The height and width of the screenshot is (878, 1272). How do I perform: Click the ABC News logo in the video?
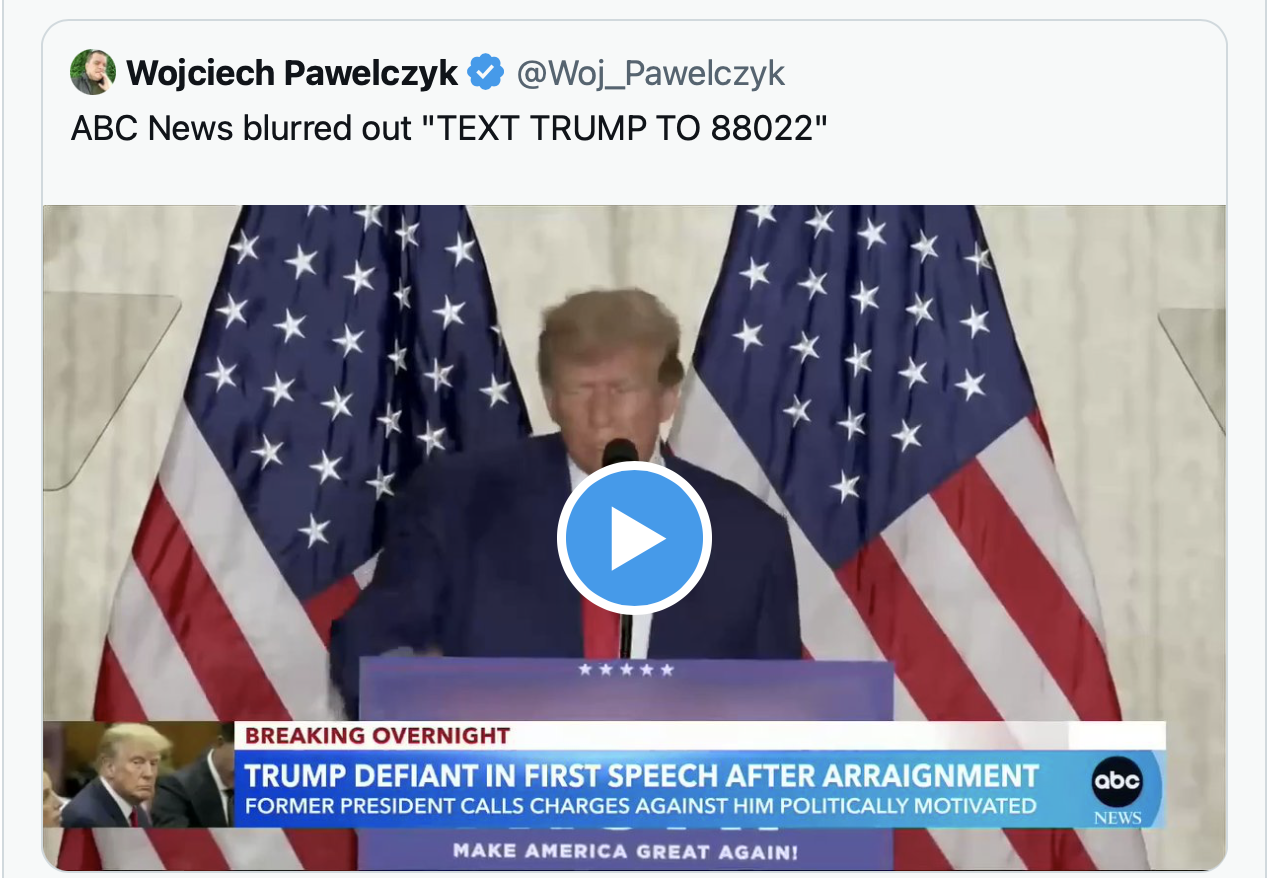click(1116, 789)
